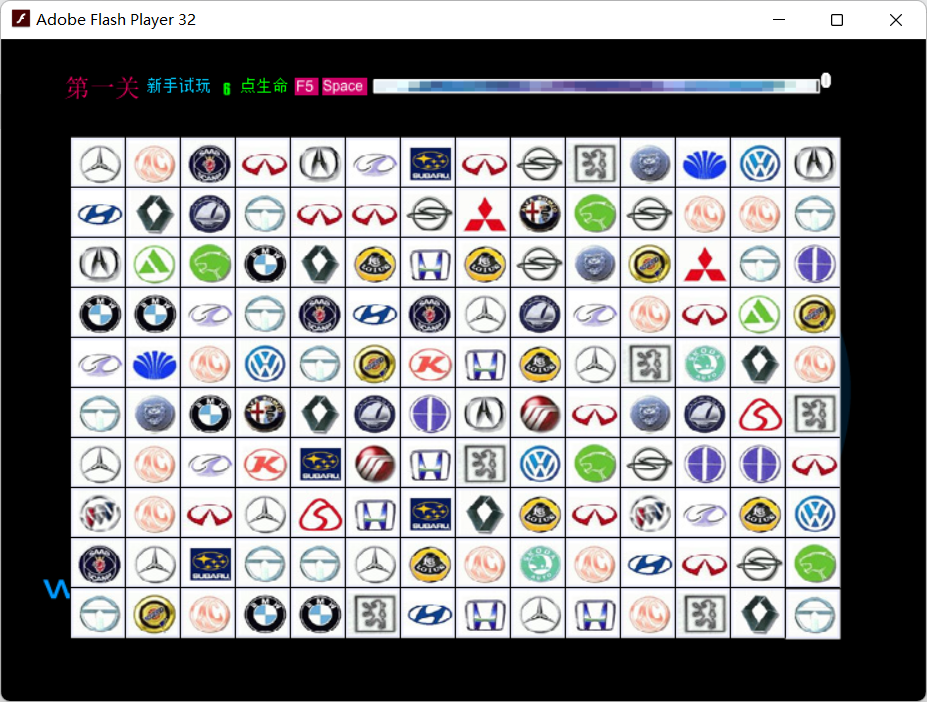This screenshot has height=702, width=927.
Task: Click the Hyundai logo in the bottom row
Action: pyautogui.click(x=430, y=614)
